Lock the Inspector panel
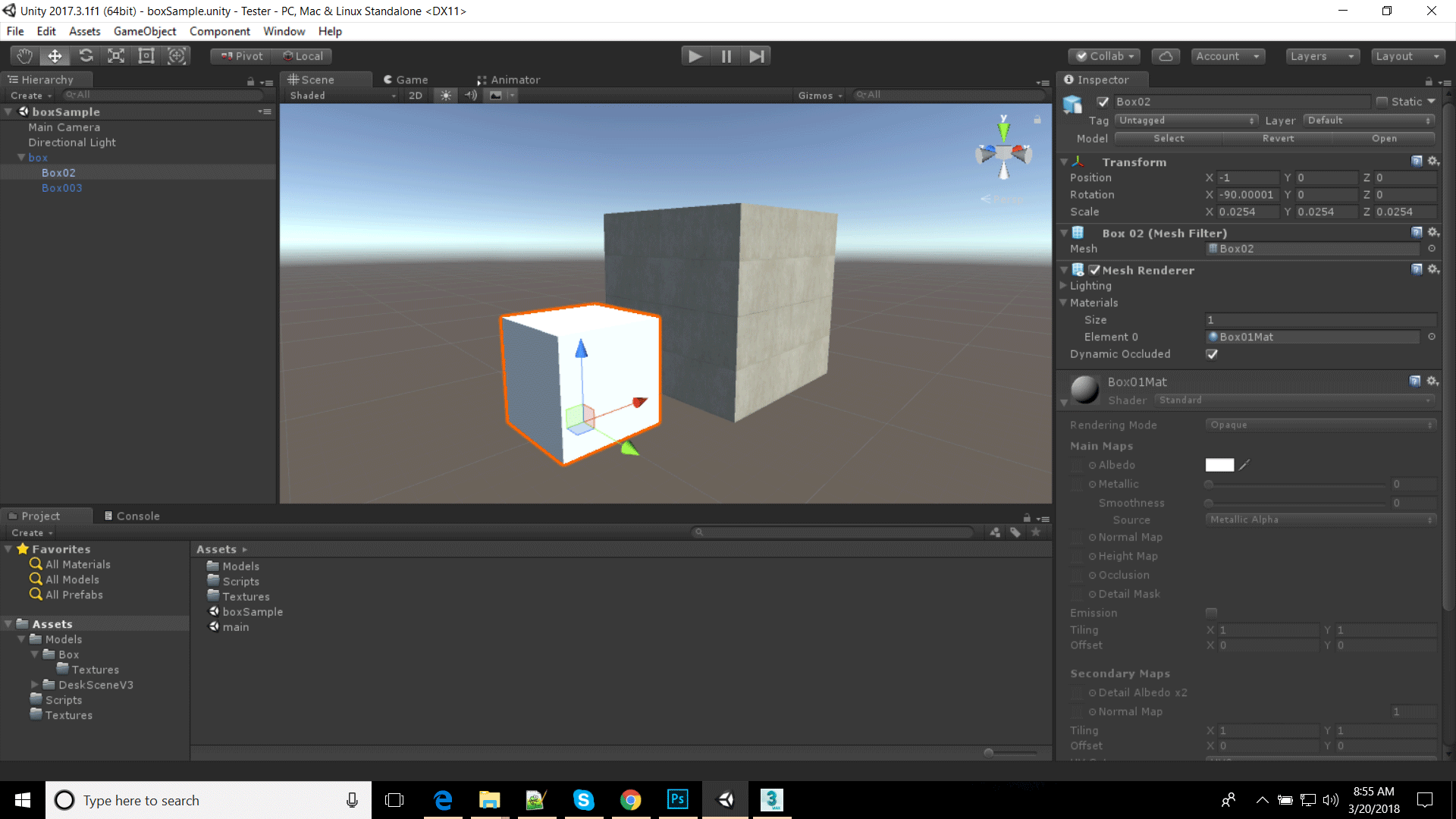 pos(1429,81)
